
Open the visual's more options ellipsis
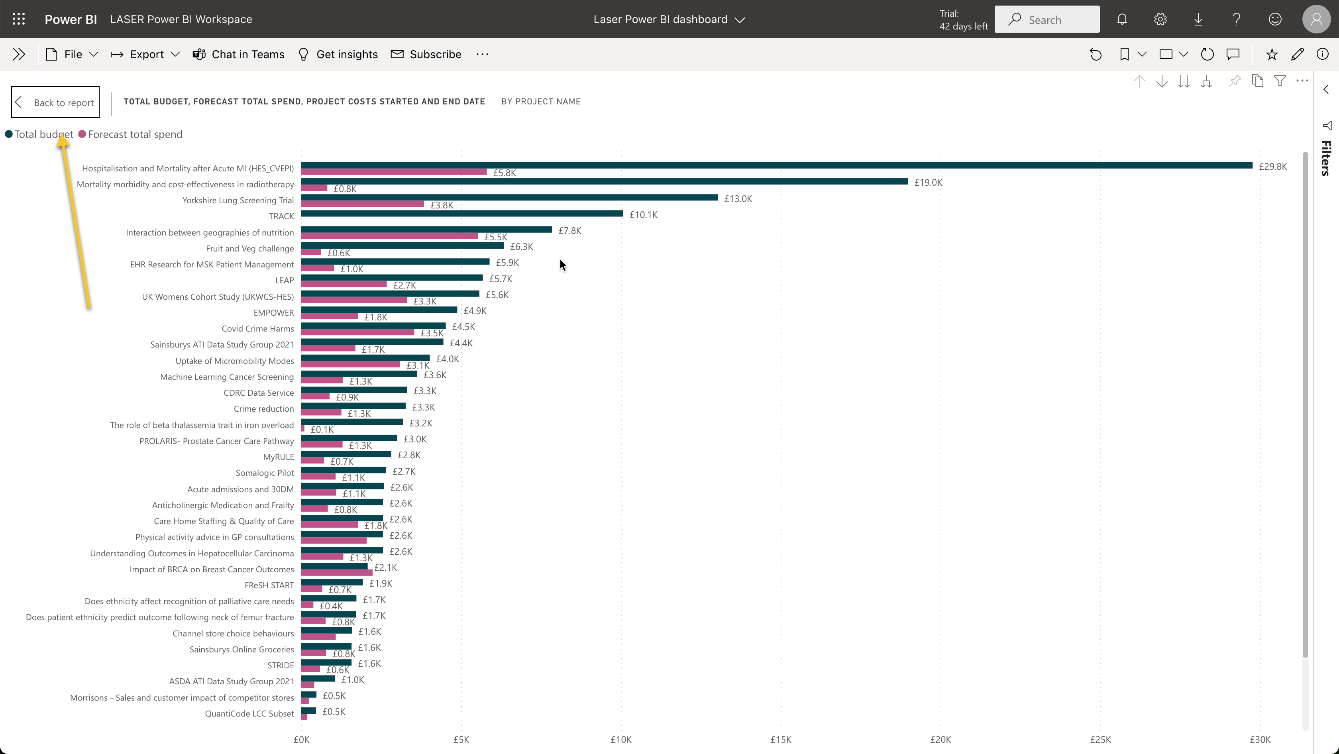click(x=1302, y=81)
